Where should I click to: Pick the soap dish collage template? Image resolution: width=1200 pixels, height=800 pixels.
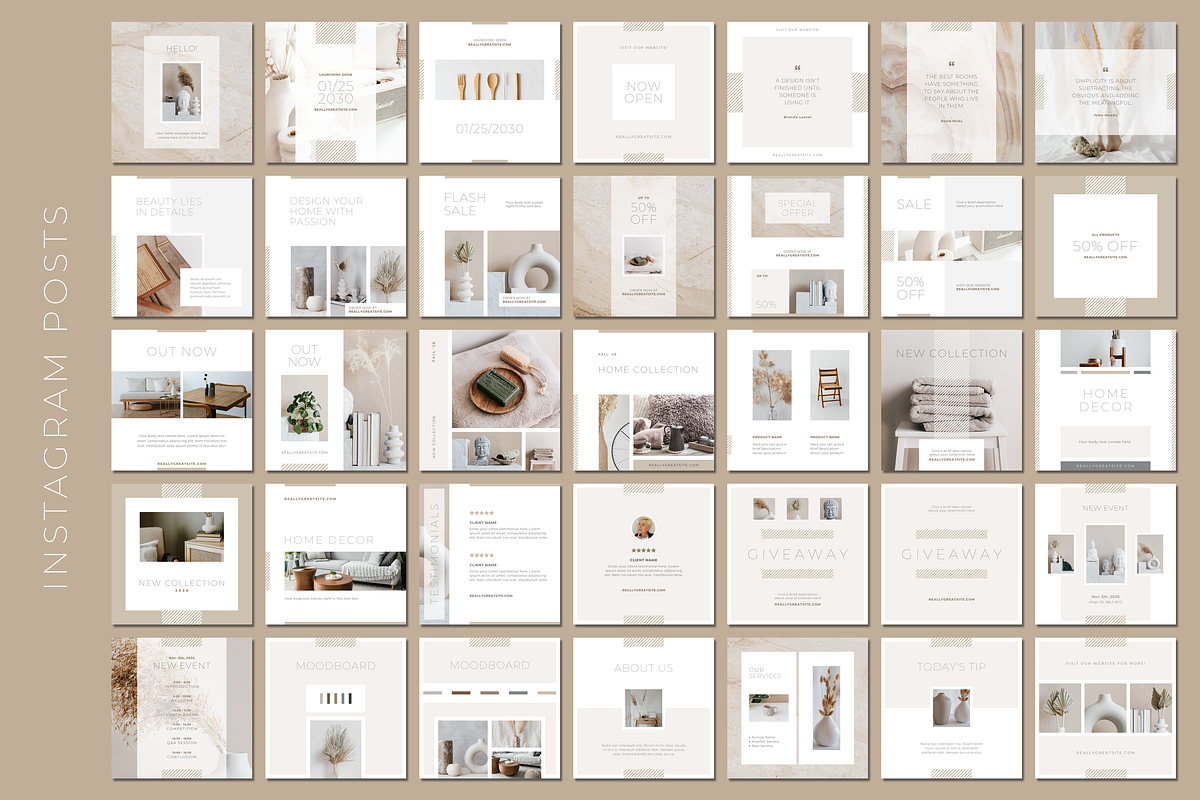pos(490,400)
